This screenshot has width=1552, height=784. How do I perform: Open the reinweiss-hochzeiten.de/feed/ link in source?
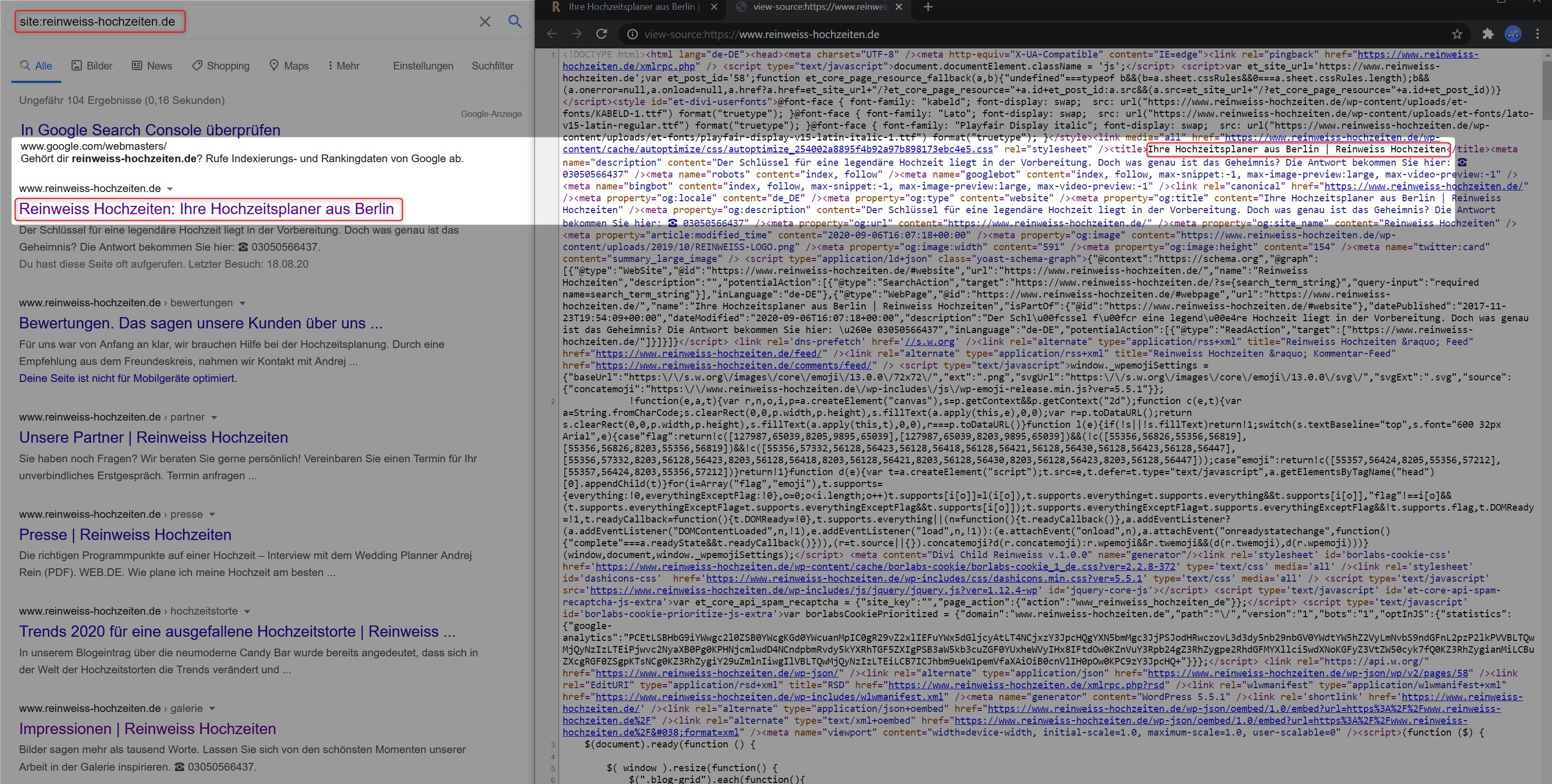click(708, 354)
